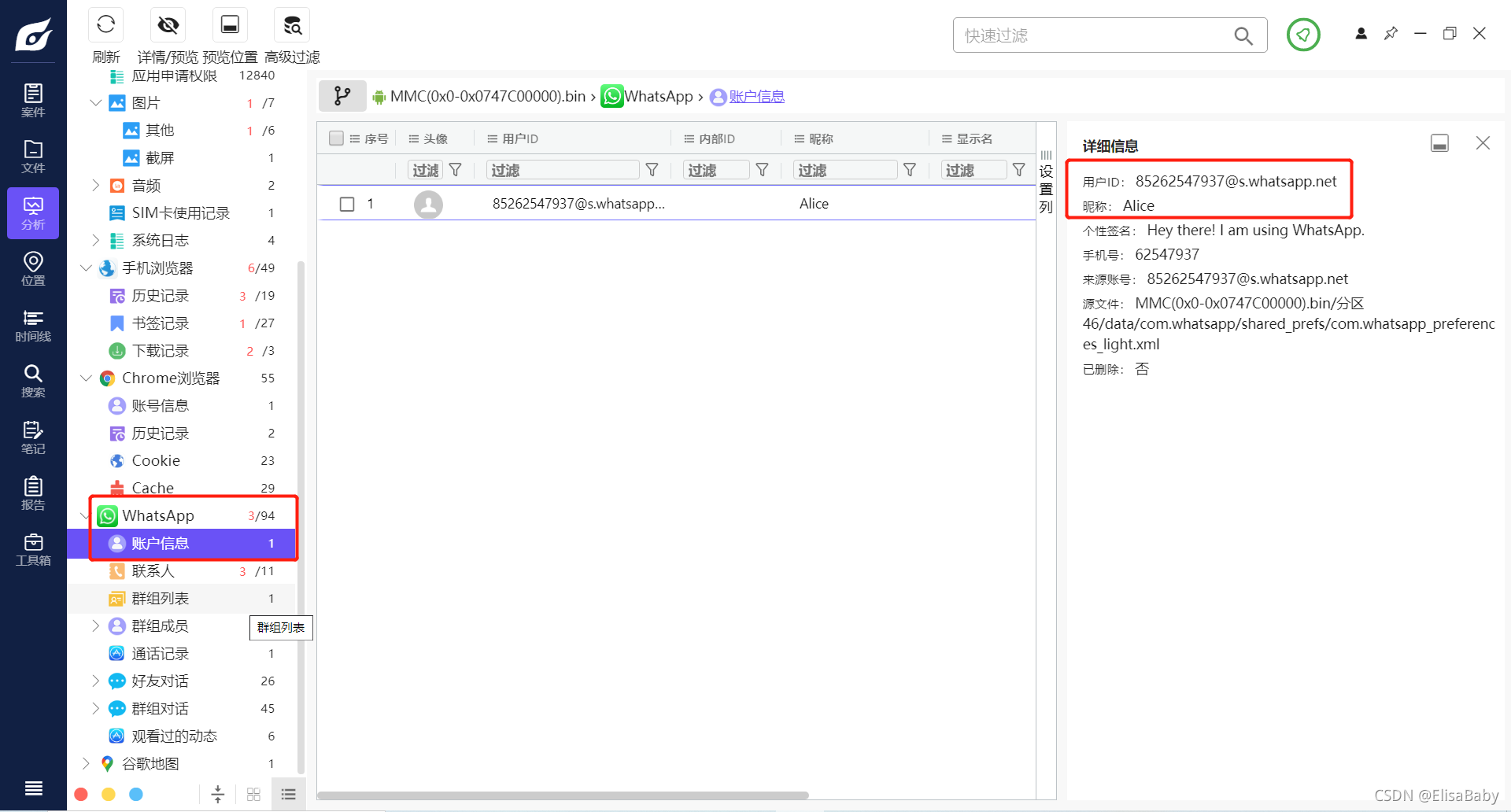The width and height of the screenshot is (1511, 812).
Task: Click search magnifier in quick filter
Action: click(1243, 35)
